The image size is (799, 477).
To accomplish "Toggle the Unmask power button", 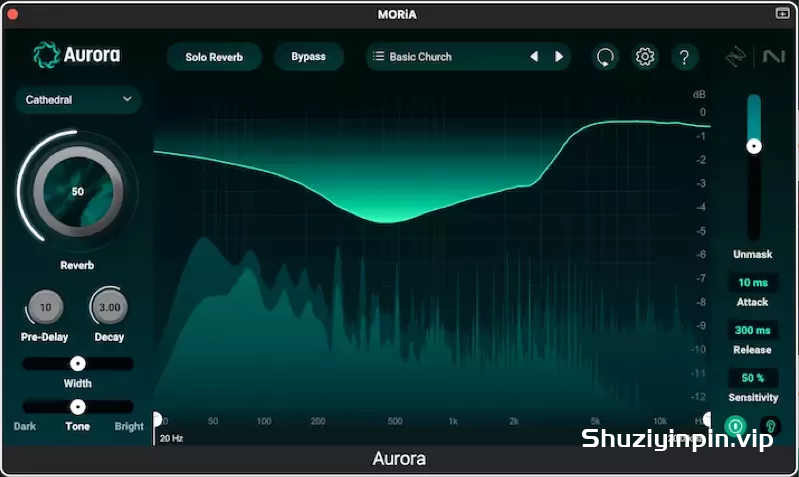I will click(x=735, y=426).
